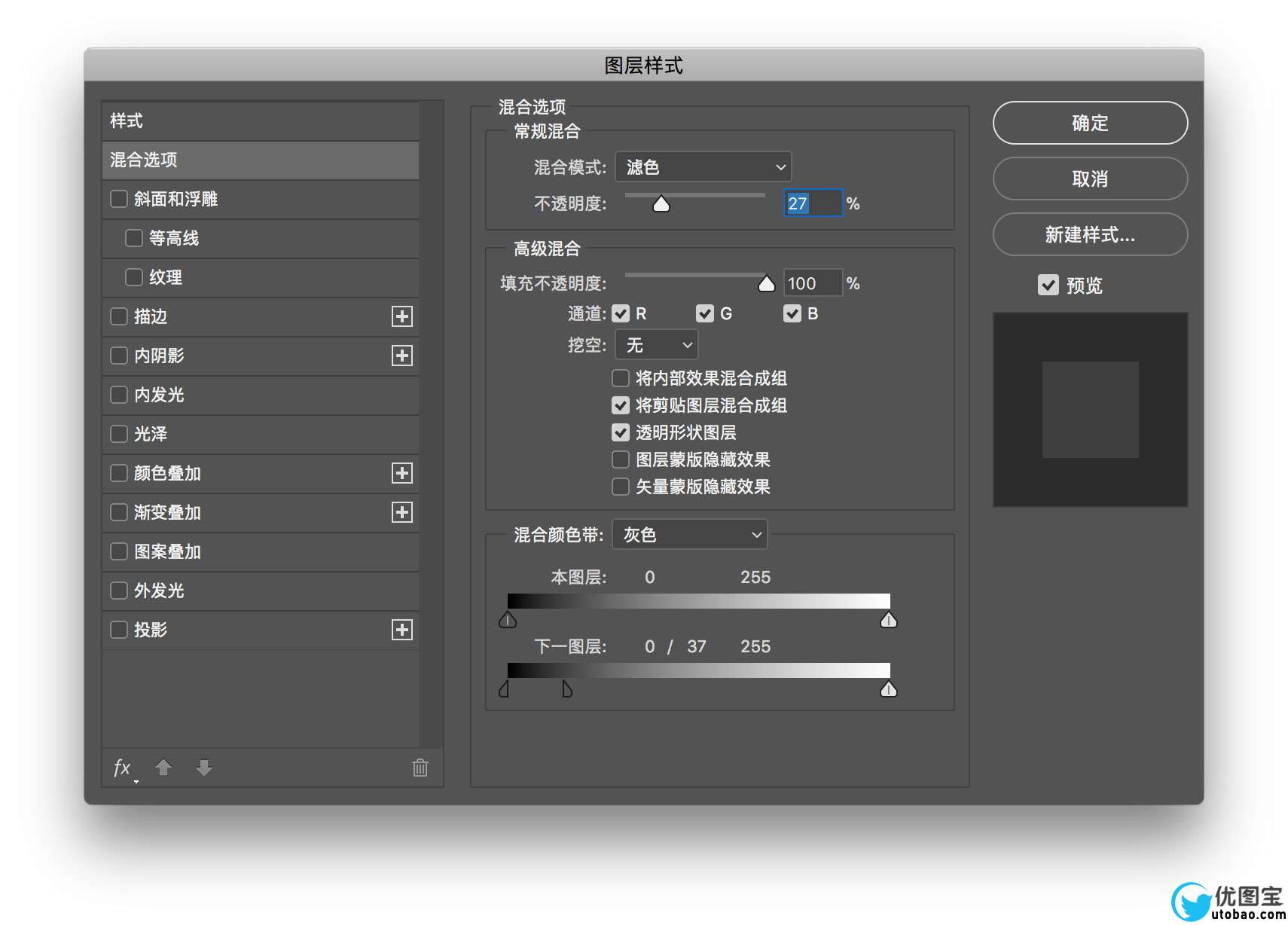Click the 确定 confirm button
Screen dimensions: 1288x925
pos(1090,123)
